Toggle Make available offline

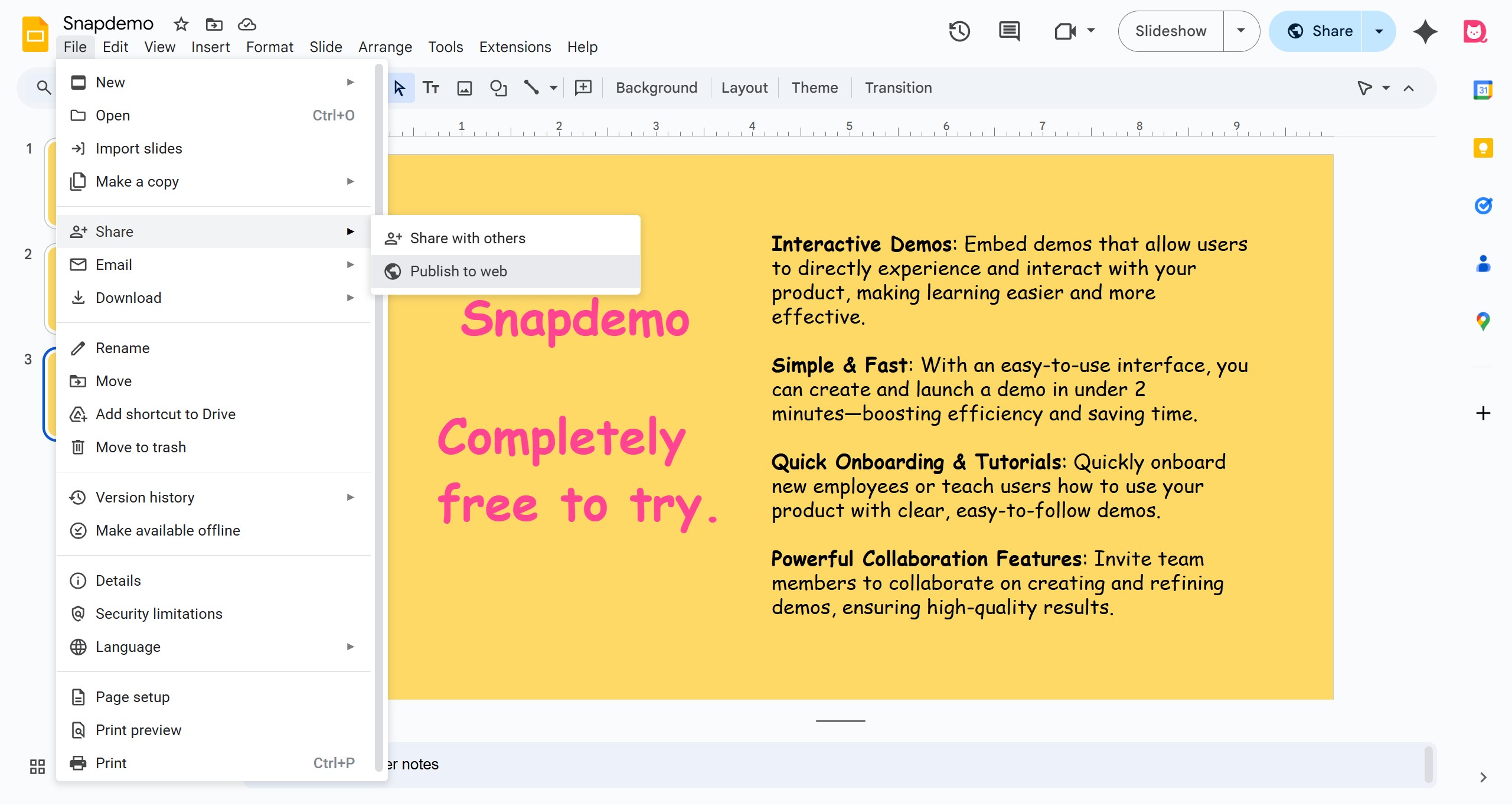click(x=214, y=530)
